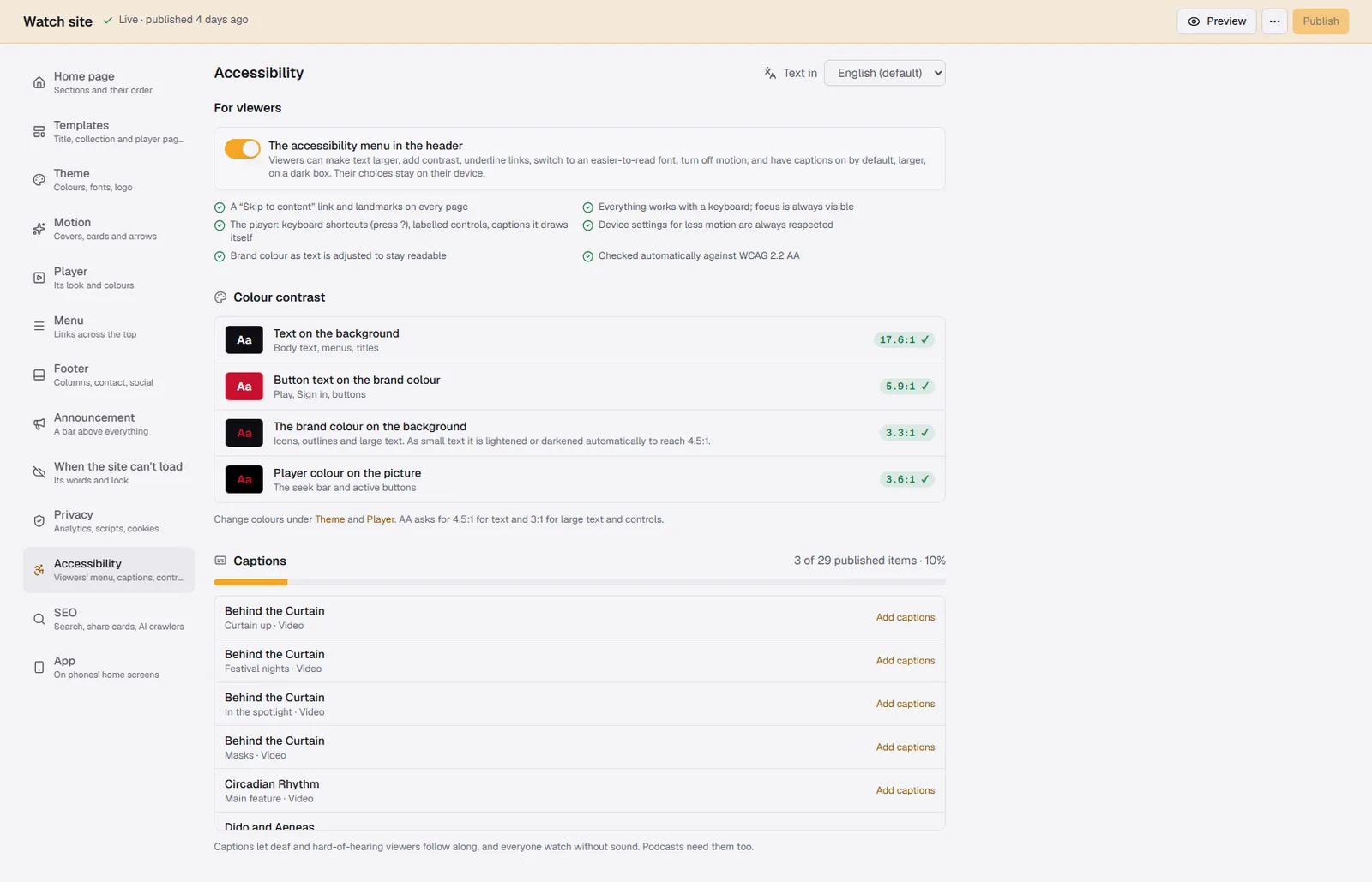Image resolution: width=1372 pixels, height=882 pixels.
Task: Click the Watch site title
Action: click(57, 21)
